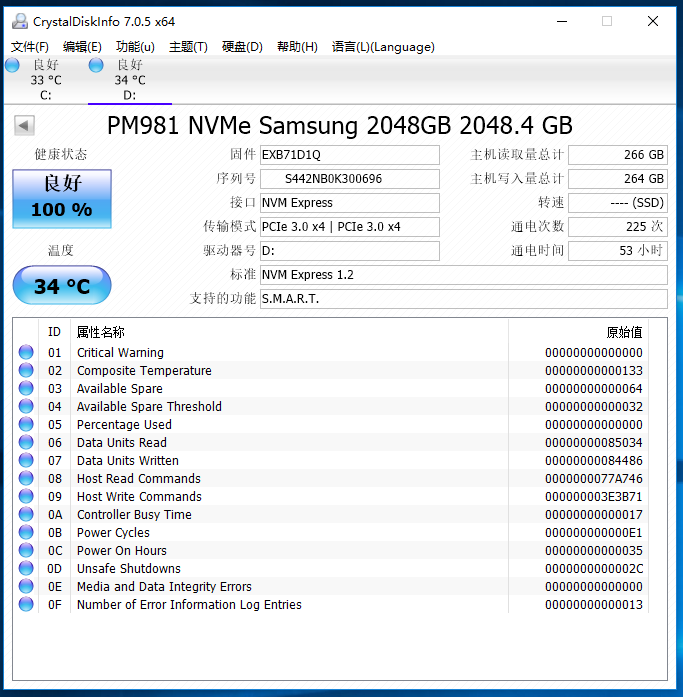
Task: Close the CrystalDiskInfo window
Action: click(x=653, y=21)
